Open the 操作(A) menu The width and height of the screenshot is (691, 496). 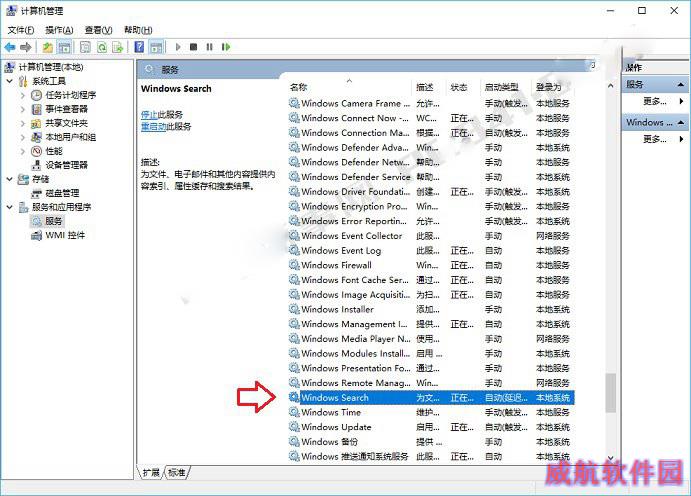[59, 30]
